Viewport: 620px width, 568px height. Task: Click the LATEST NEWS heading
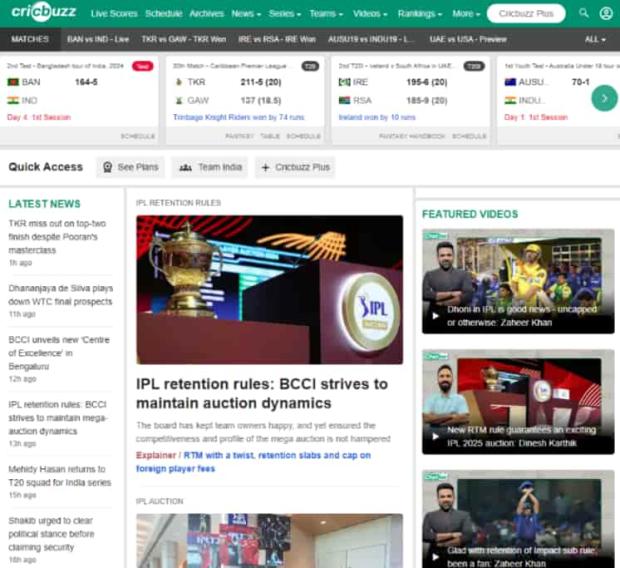[x=44, y=204]
